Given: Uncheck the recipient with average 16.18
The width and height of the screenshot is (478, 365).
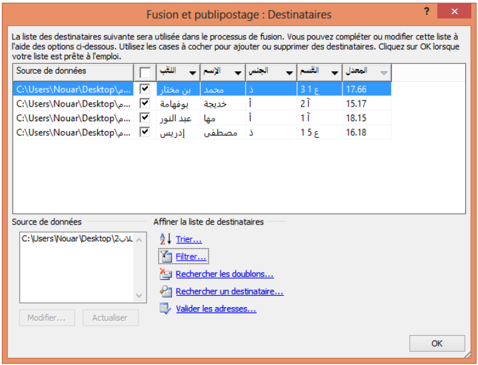Looking at the screenshot, I should coord(145,132).
